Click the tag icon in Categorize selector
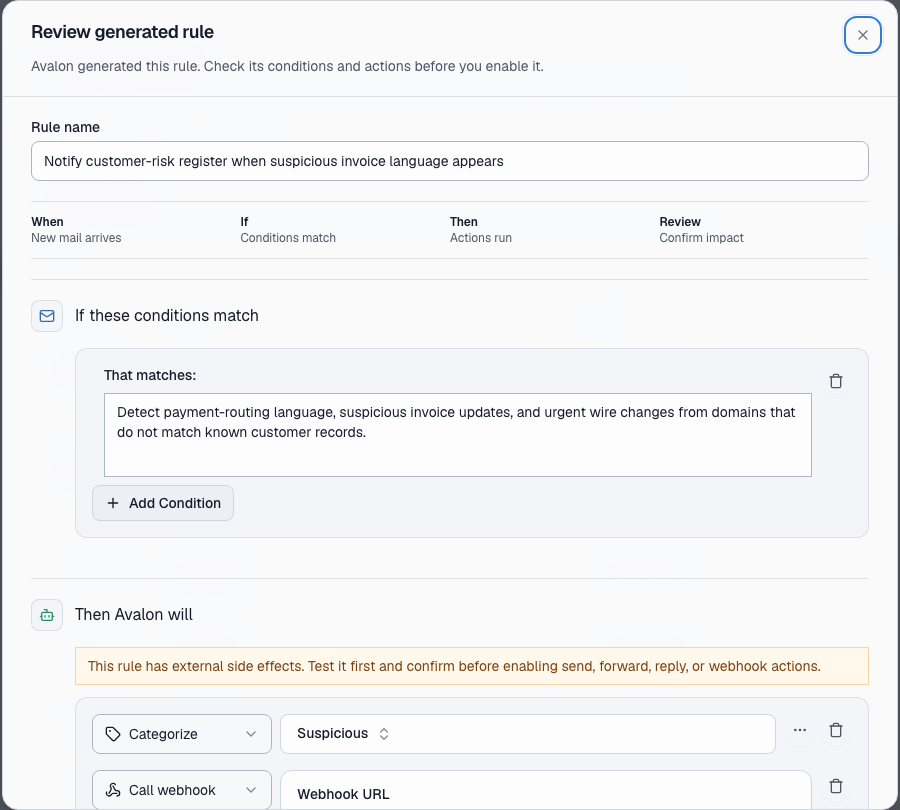The image size is (900, 810). click(x=113, y=734)
